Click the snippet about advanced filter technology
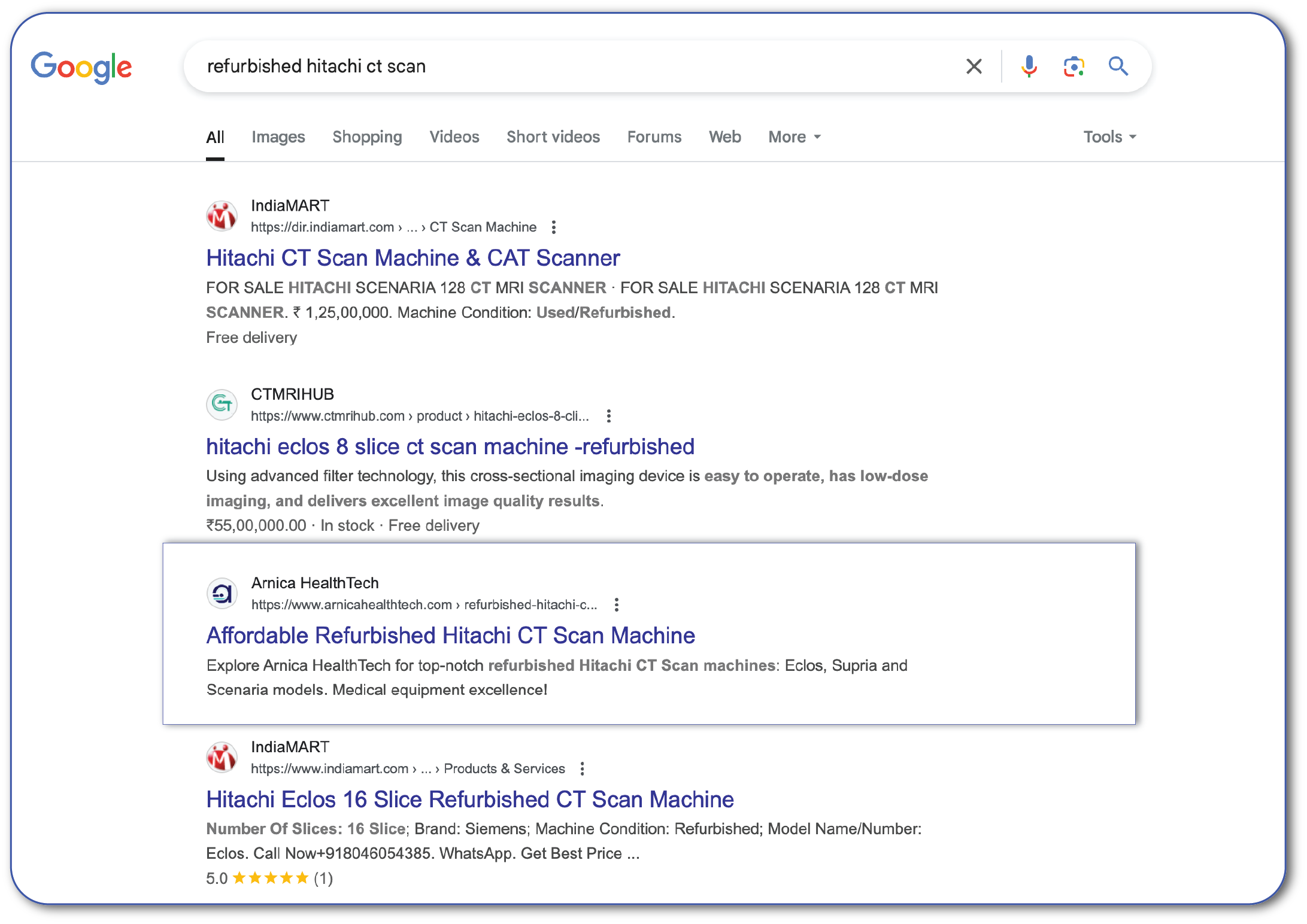Viewport: 1307px width, 924px height. 567,488
